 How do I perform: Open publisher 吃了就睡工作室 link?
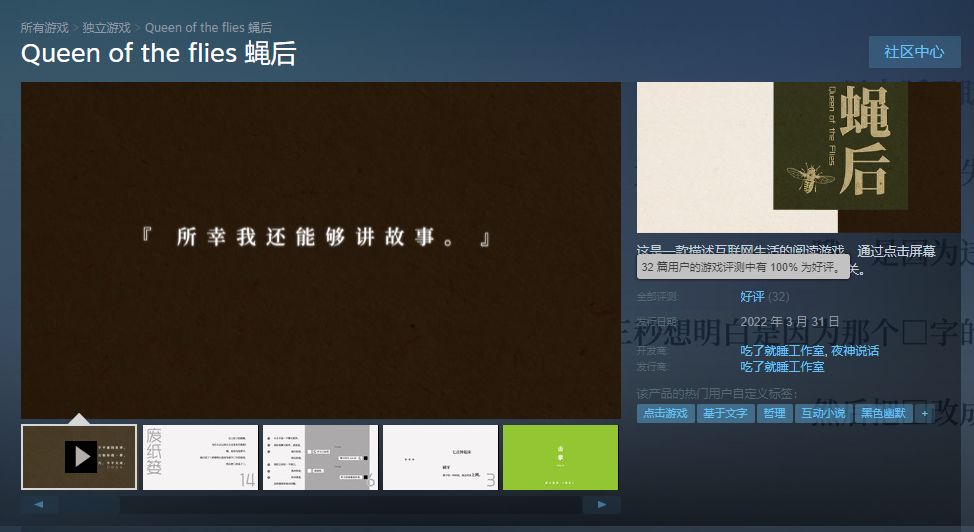coord(782,367)
